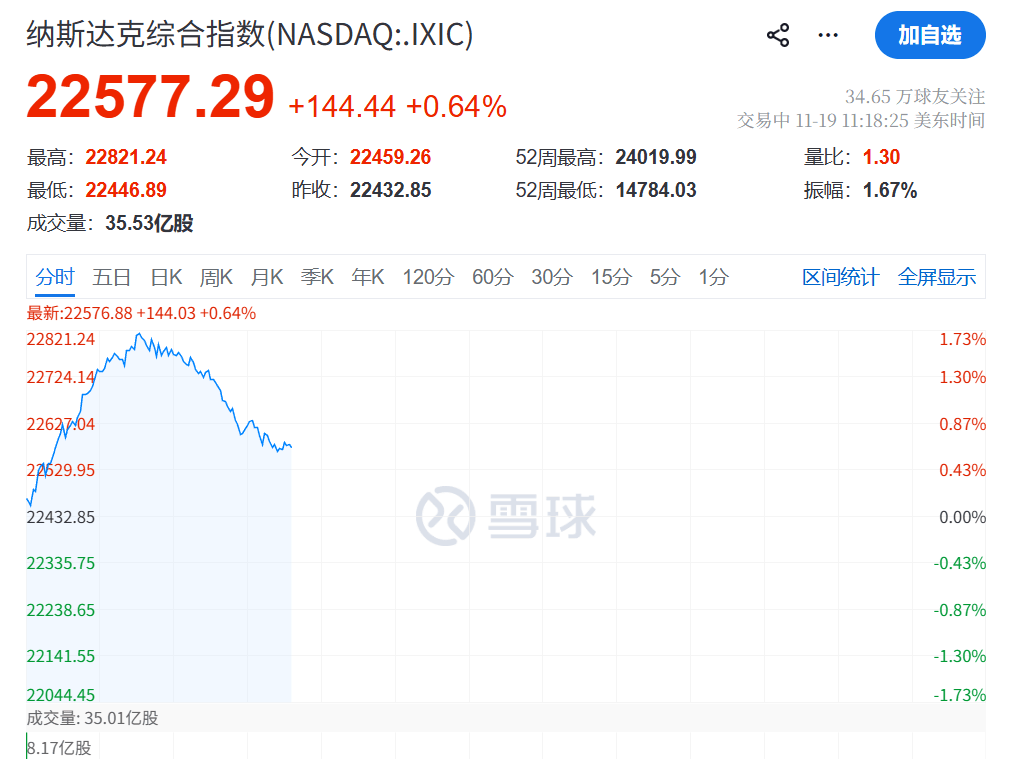This screenshot has width=1032, height=759.
Task: Enable 全屏显示 fullscreen display
Action: click(x=937, y=277)
